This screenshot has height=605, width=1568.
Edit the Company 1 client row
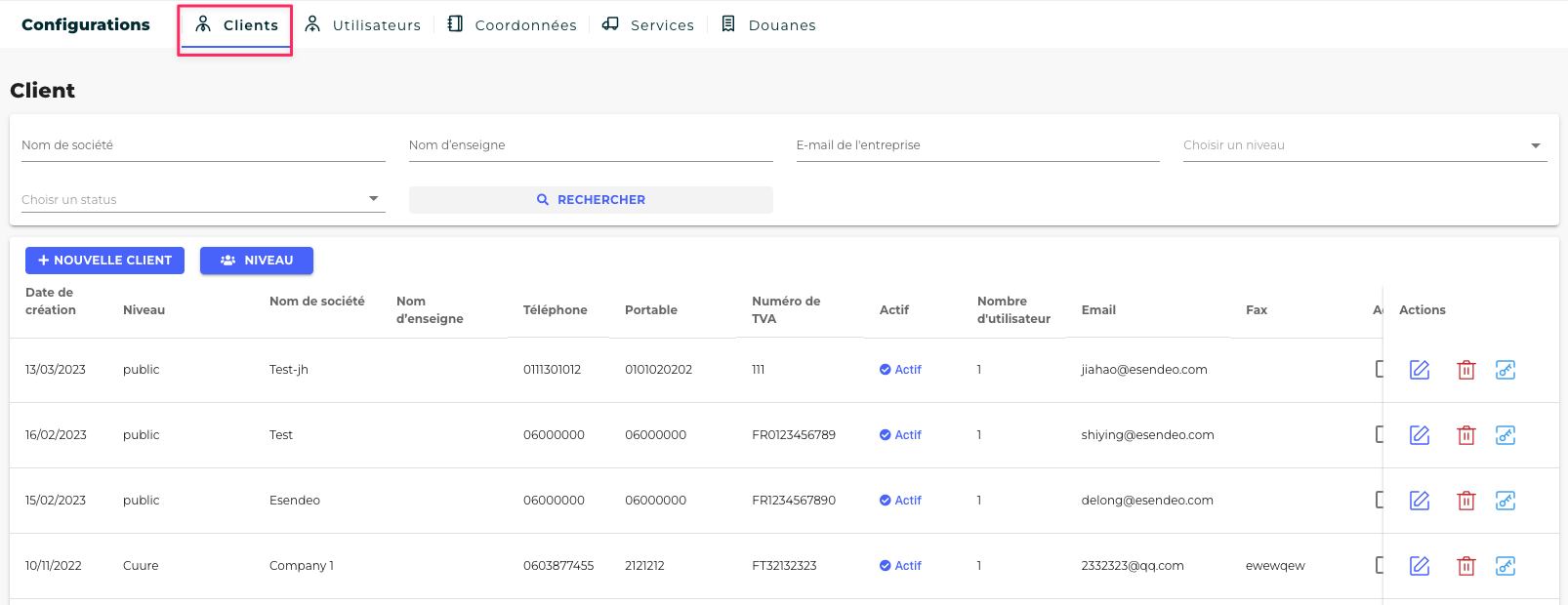1419,566
